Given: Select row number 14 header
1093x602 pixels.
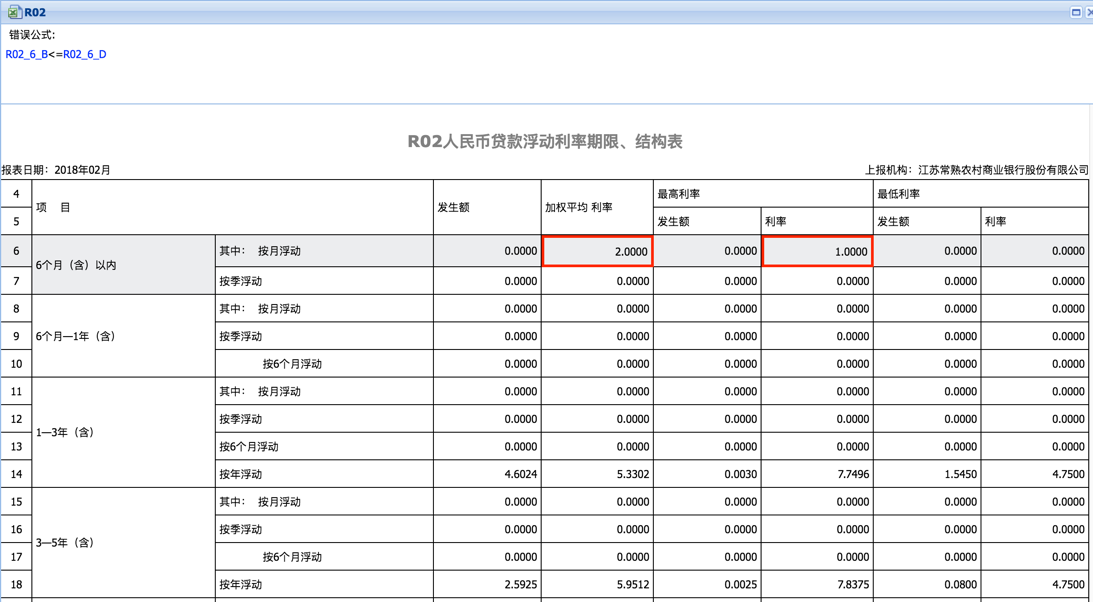Looking at the screenshot, I should (x=16, y=474).
